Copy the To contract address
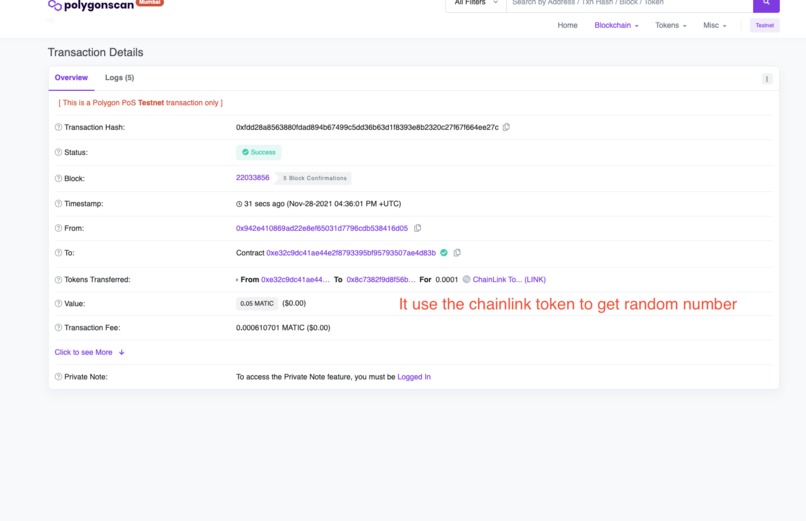Viewport: 806px width, 521px height. point(457,253)
